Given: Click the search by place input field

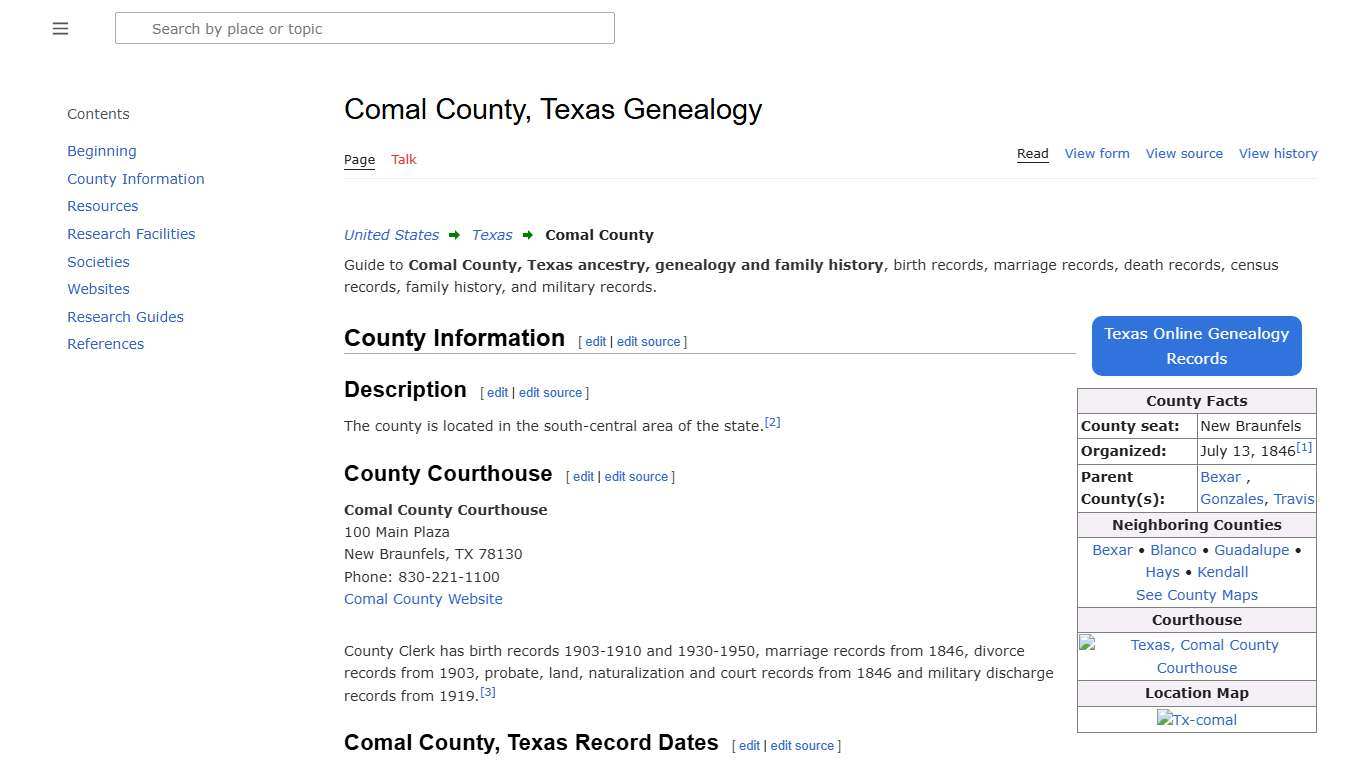Looking at the screenshot, I should pyautogui.click(x=365, y=28).
